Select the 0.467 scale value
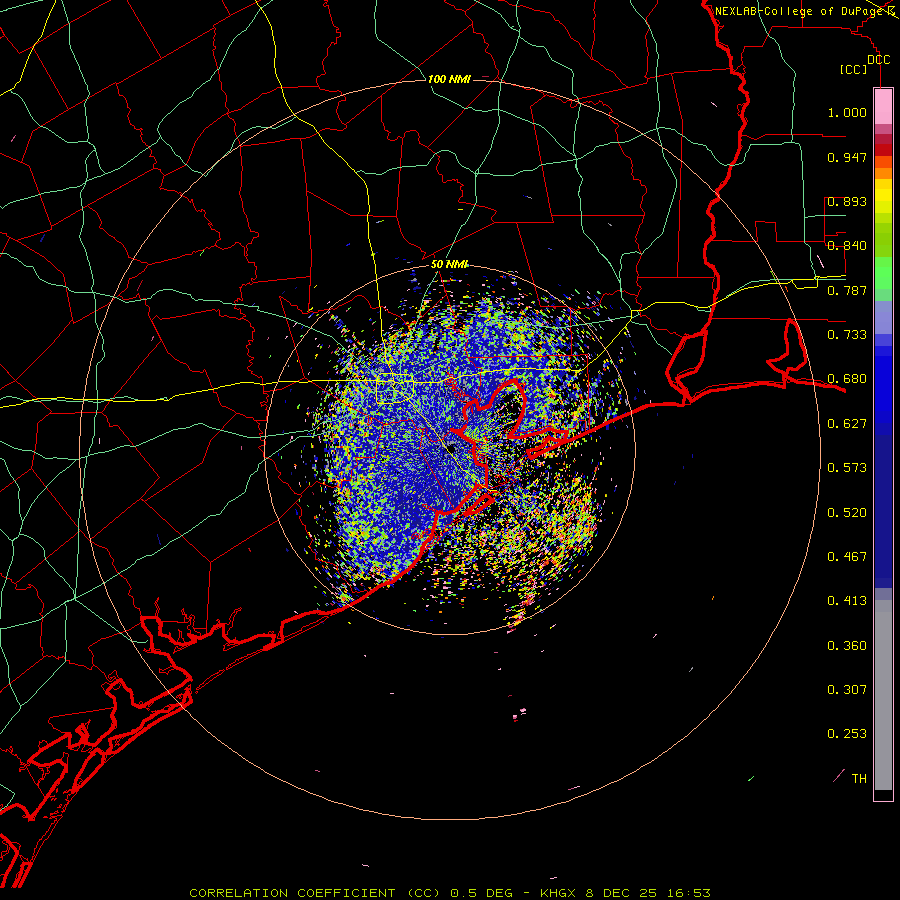This screenshot has width=900, height=900. (847, 557)
